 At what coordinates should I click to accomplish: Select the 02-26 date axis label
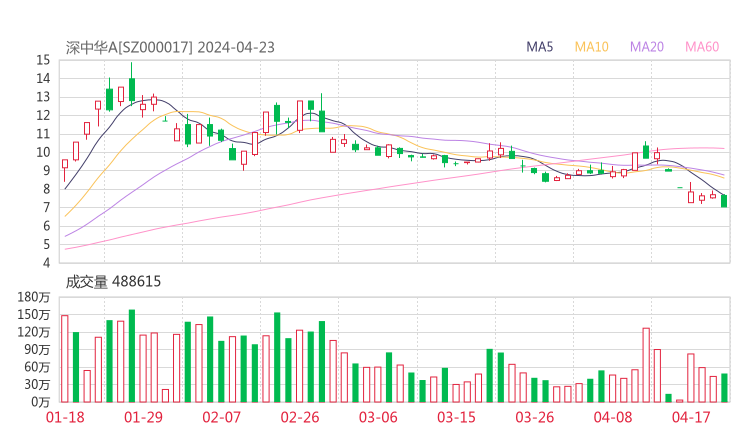(300, 417)
